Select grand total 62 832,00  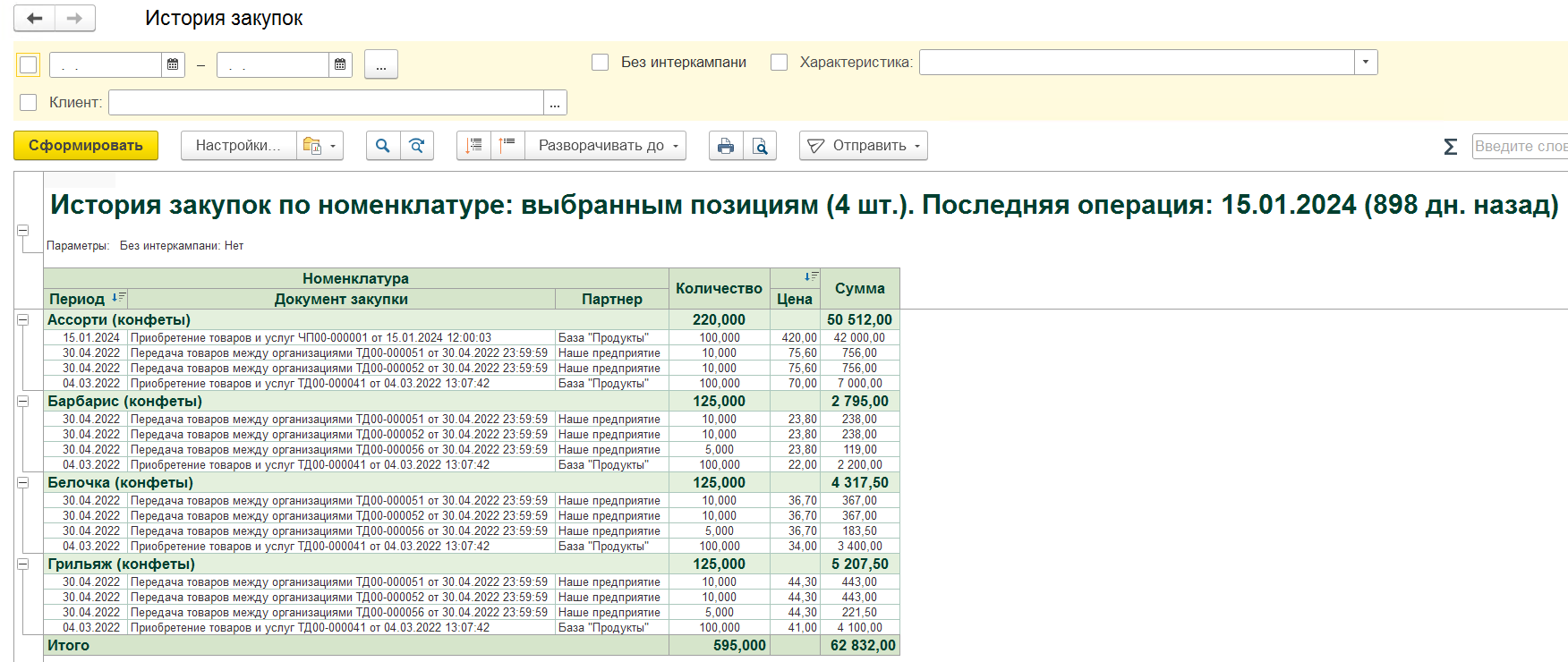[x=860, y=645]
